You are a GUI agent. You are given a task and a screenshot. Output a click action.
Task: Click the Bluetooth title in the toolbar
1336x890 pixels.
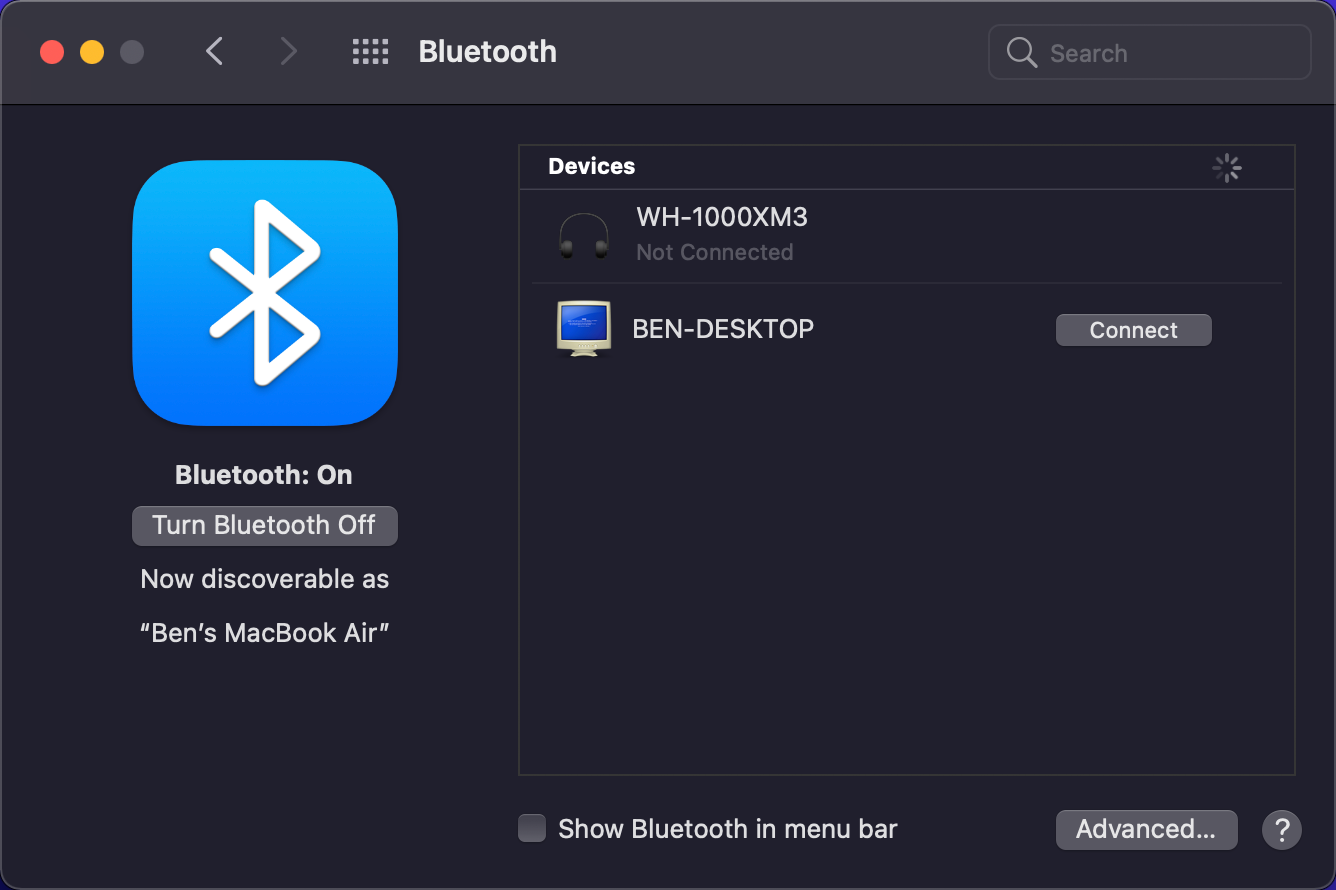(x=487, y=52)
